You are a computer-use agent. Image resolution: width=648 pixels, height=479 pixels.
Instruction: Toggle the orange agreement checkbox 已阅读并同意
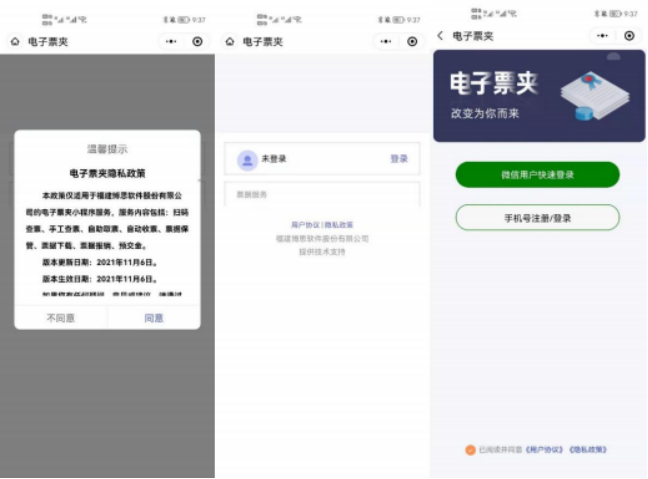(x=470, y=450)
